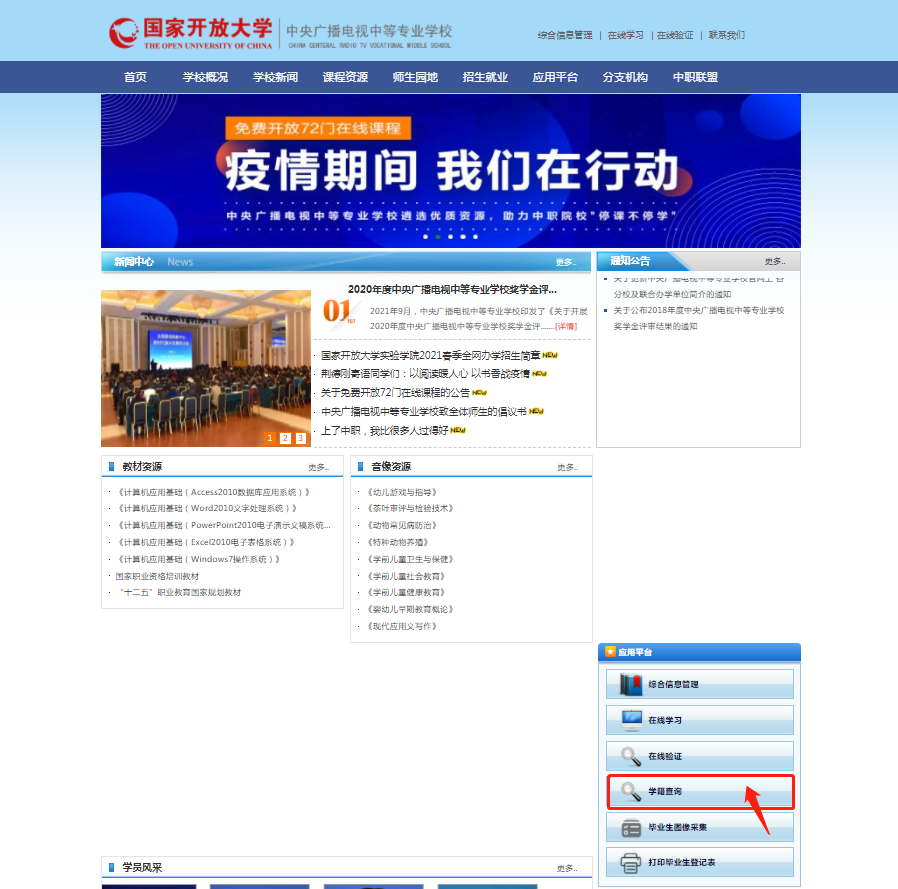Open the 疫情期间 我们在行动 banner
This screenshot has width=898, height=889.
[451, 171]
